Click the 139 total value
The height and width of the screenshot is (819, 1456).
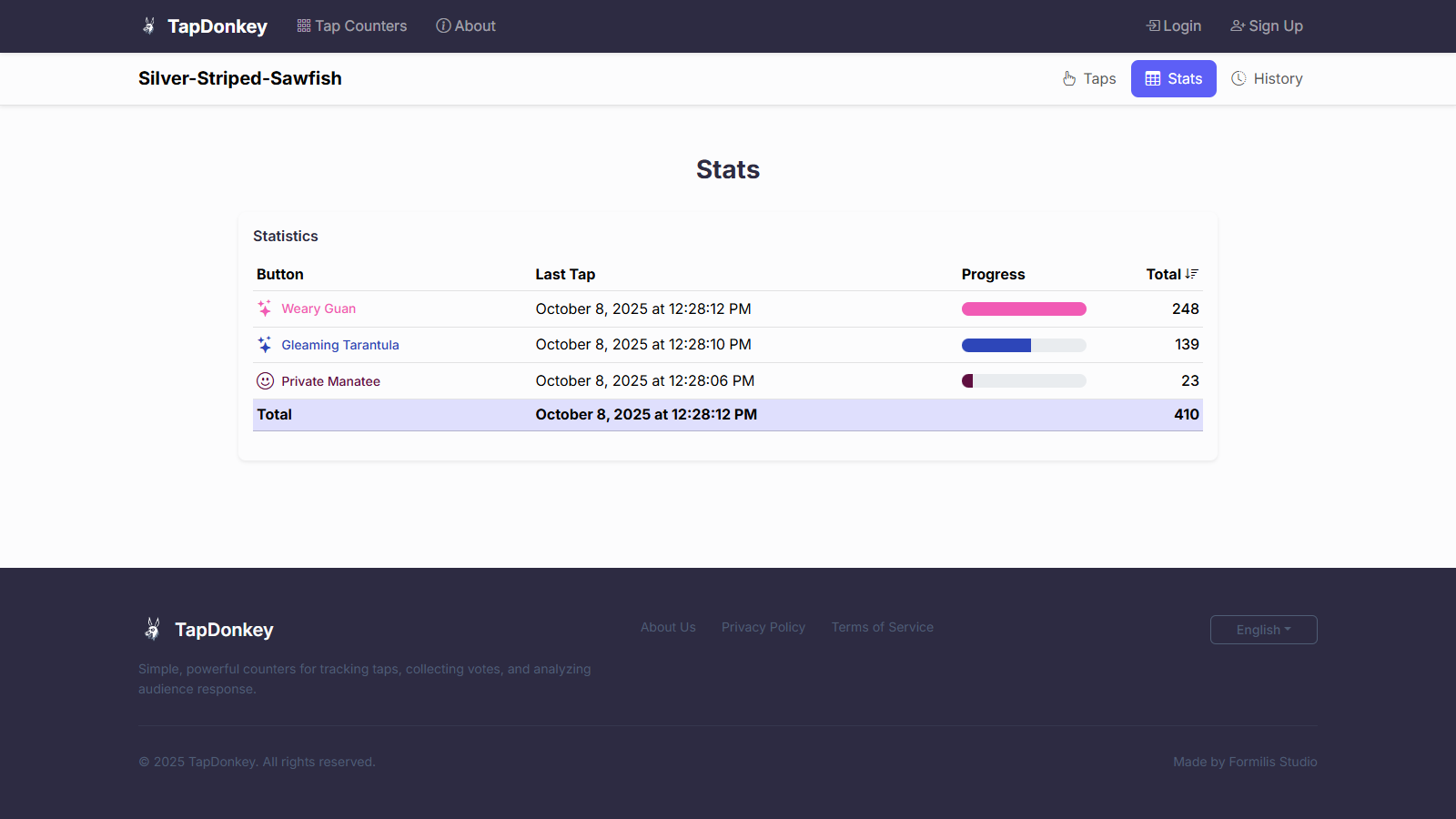1187,344
